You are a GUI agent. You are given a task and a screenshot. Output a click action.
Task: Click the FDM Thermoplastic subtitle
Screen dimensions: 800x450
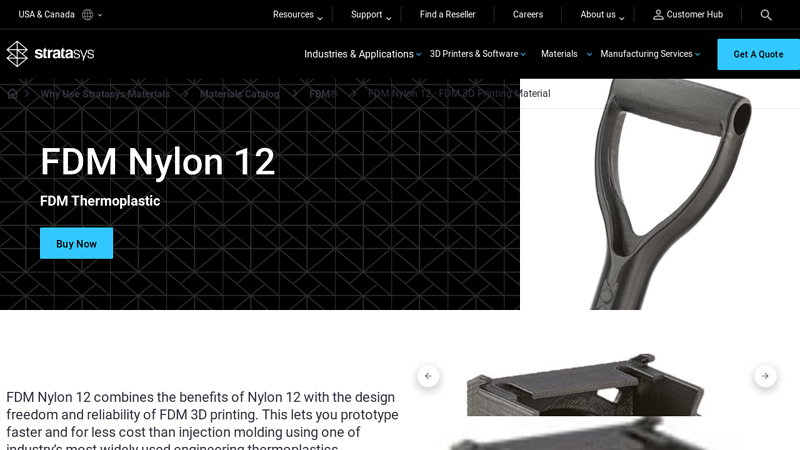[100, 201]
